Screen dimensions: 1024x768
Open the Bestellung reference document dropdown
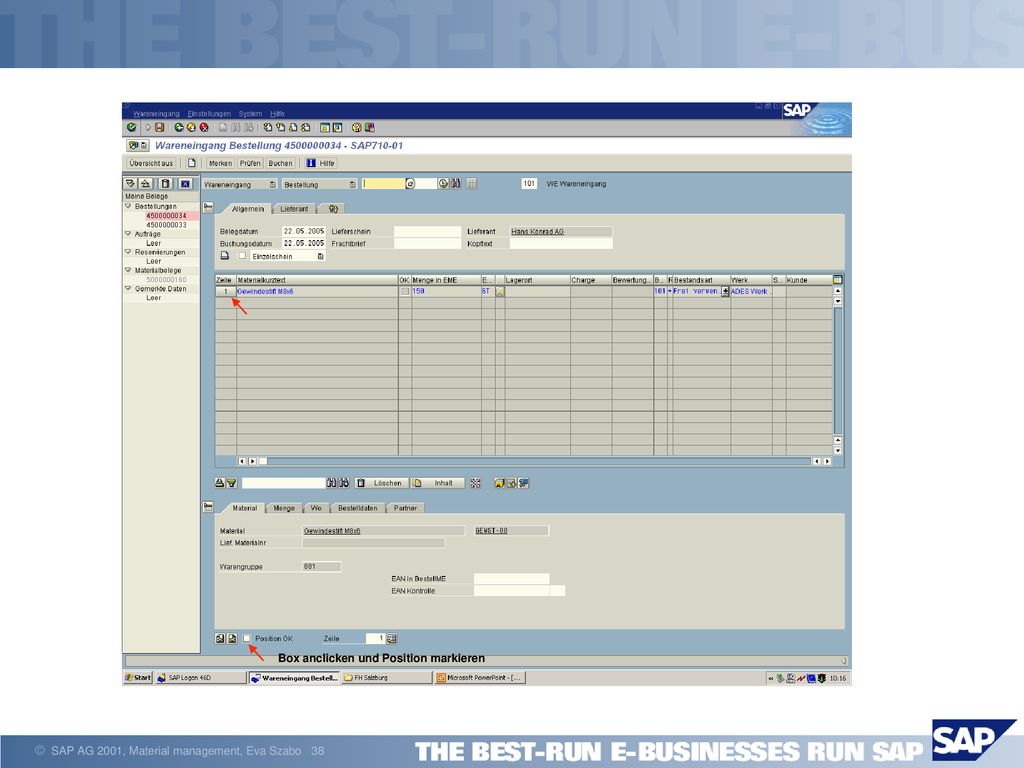353,185
